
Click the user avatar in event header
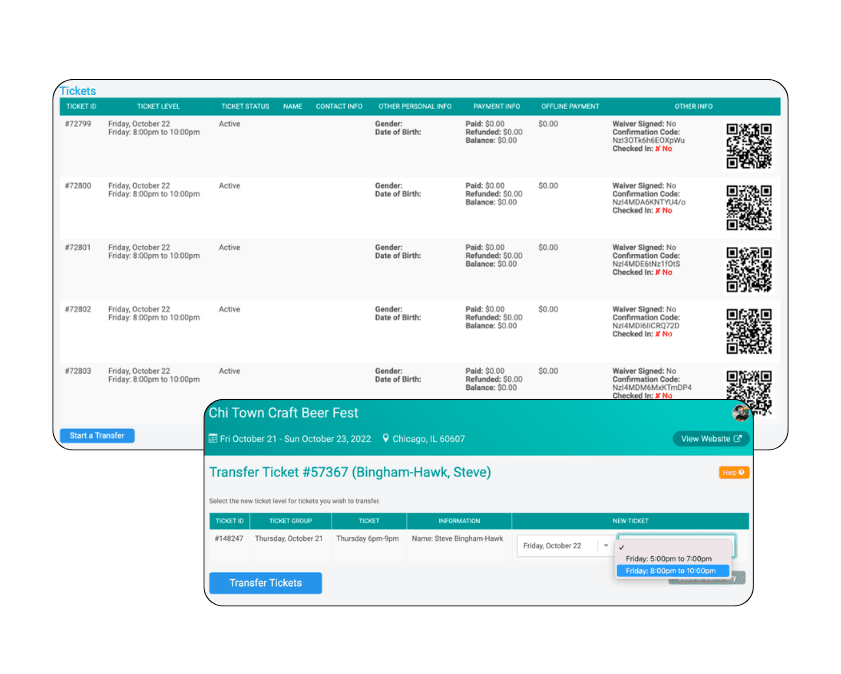740,413
